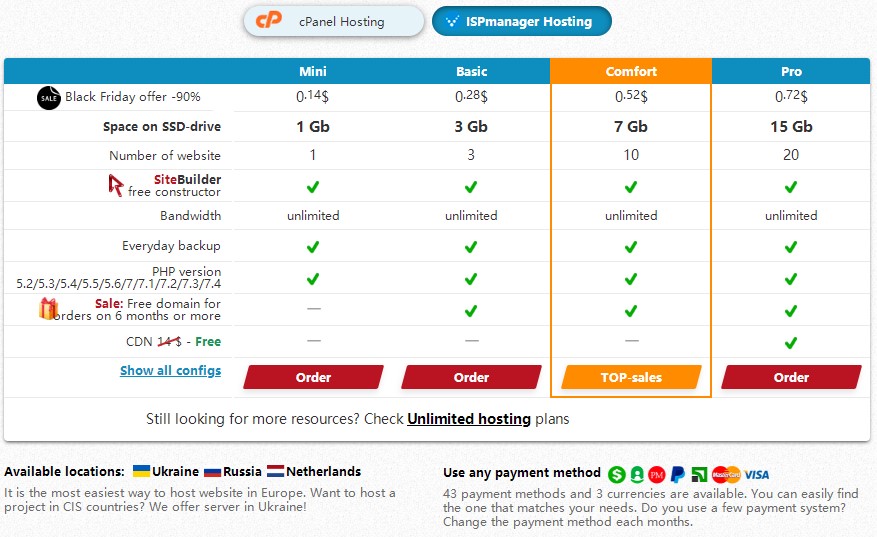
Task: Click the Pro plan CDN checkmark
Action: [x=791, y=342]
